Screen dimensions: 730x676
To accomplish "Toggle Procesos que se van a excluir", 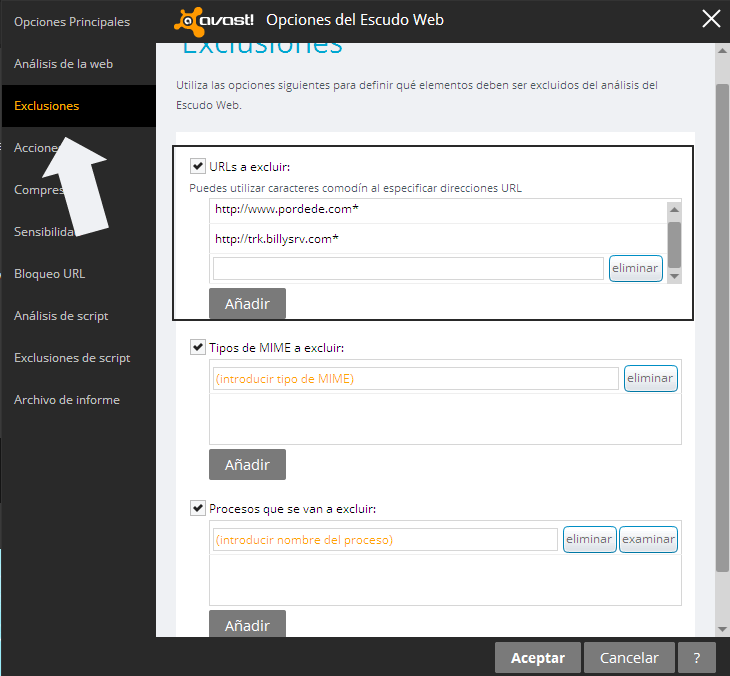I will 197,508.
